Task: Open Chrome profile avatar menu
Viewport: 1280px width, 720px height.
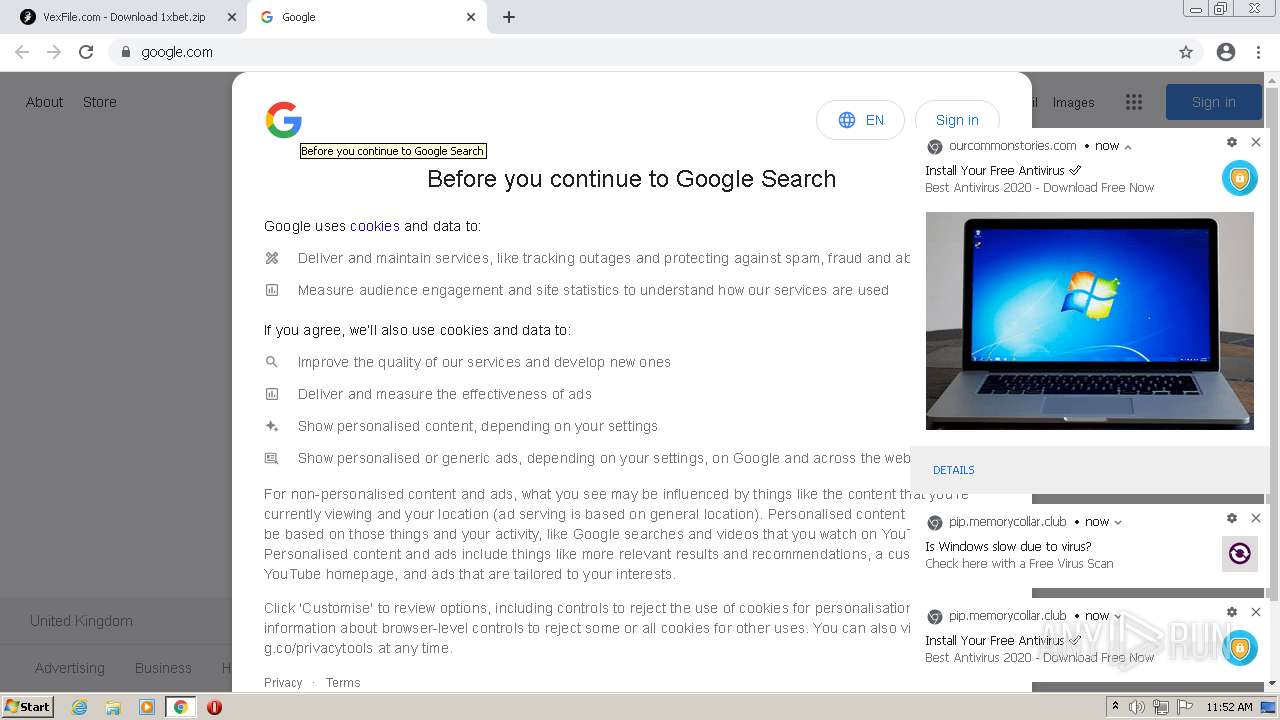Action: click(x=1226, y=52)
